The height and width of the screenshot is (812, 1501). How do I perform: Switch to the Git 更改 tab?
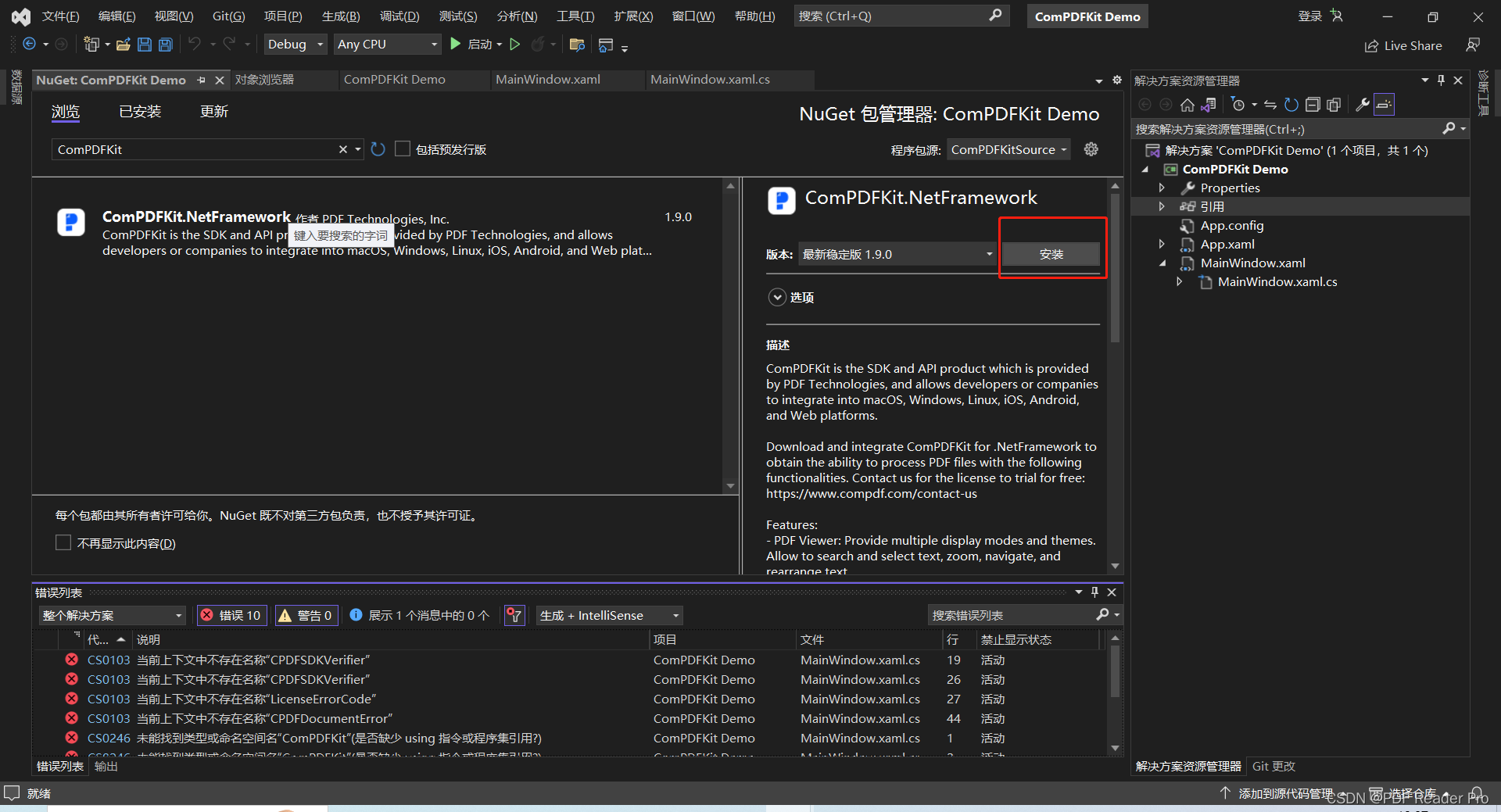click(1274, 767)
